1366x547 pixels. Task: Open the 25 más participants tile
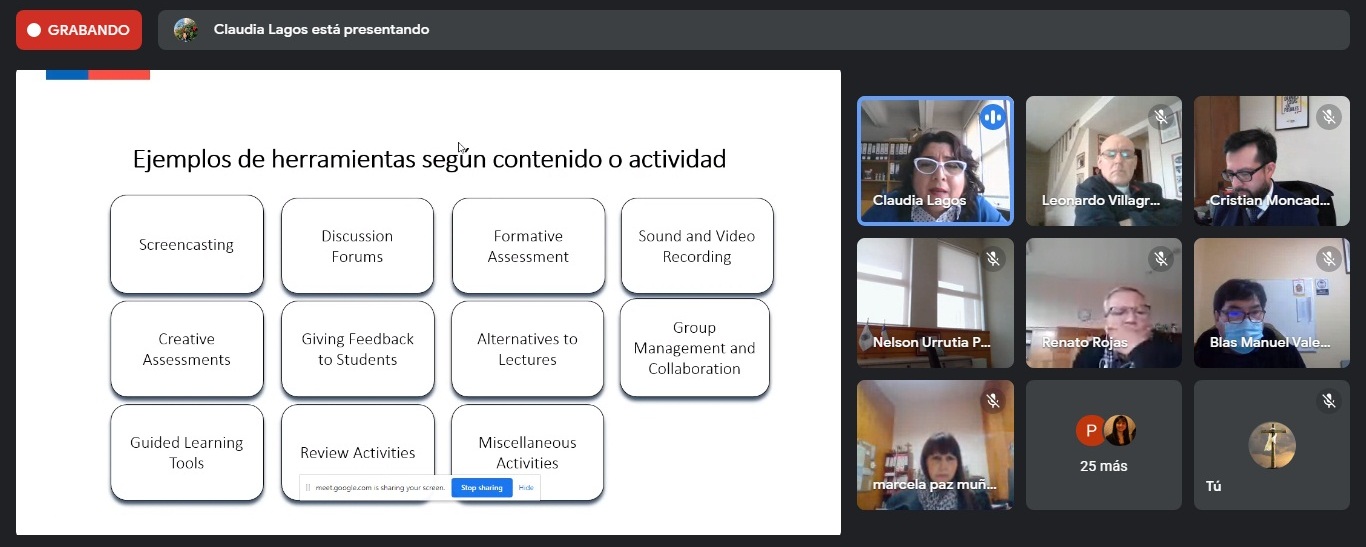[1104, 445]
